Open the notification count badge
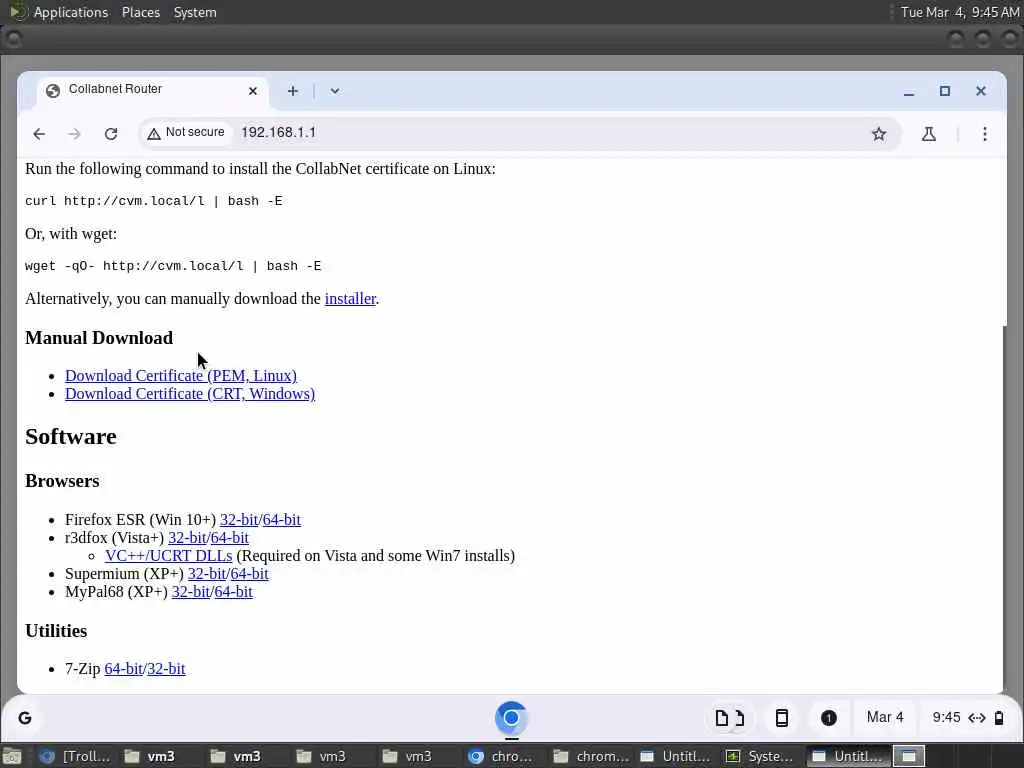Viewport: 1024px width, 768px height. tap(829, 718)
